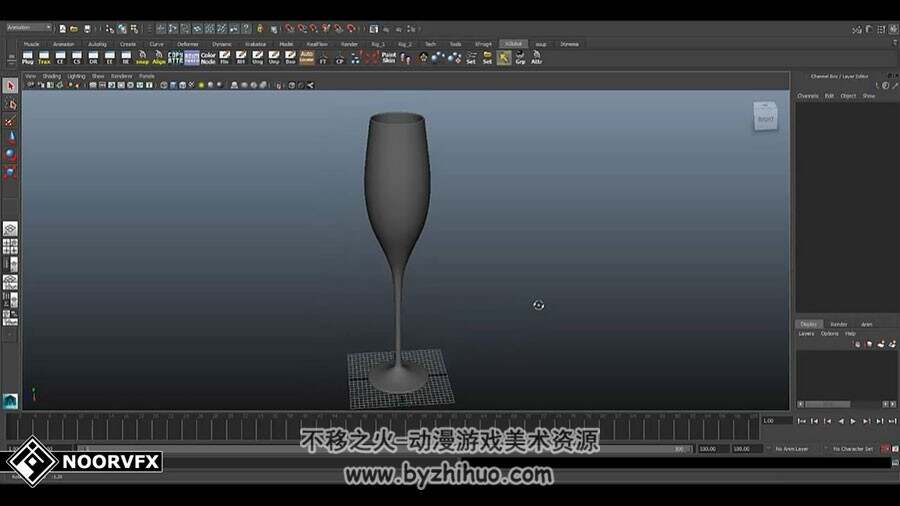Image resolution: width=900 pixels, height=506 pixels.
Task: Click the COPY ATTR shelf button
Action: click(x=175, y=57)
